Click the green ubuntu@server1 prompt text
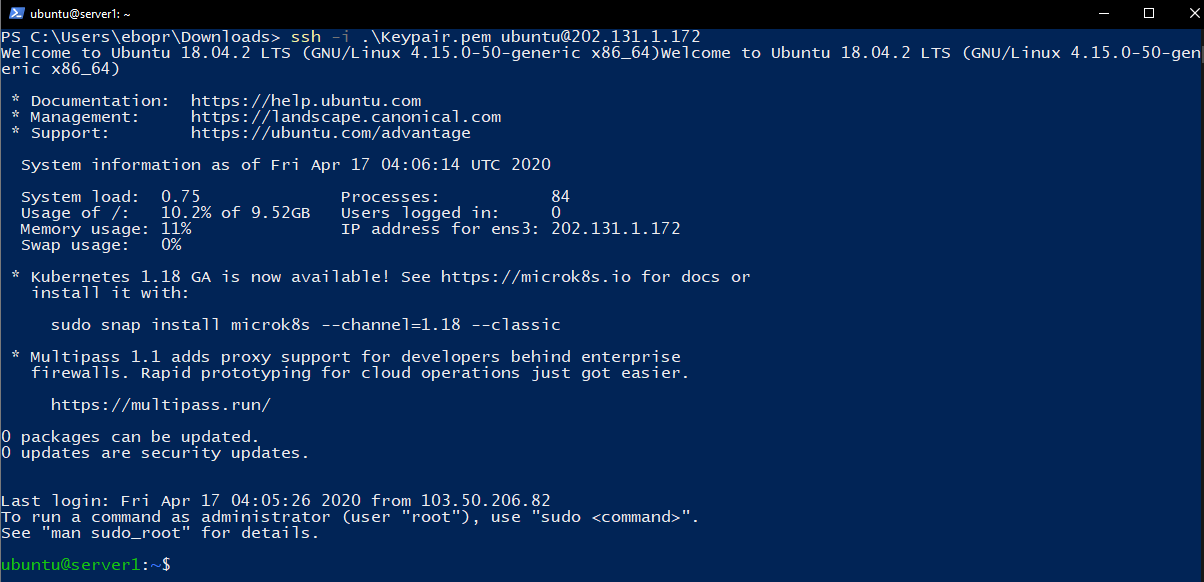Viewport: 1204px width, 582px height. click(72, 564)
